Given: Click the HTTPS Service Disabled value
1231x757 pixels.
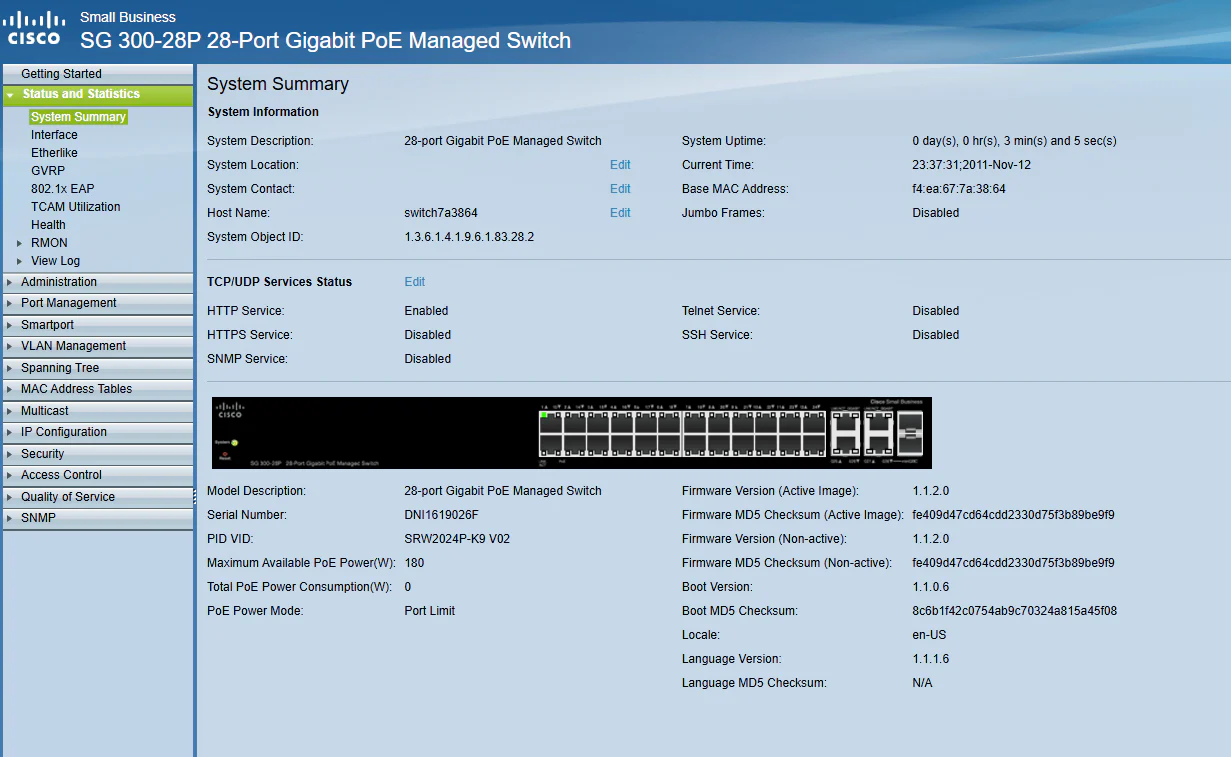Looking at the screenshot, I should tap(427, 335).
